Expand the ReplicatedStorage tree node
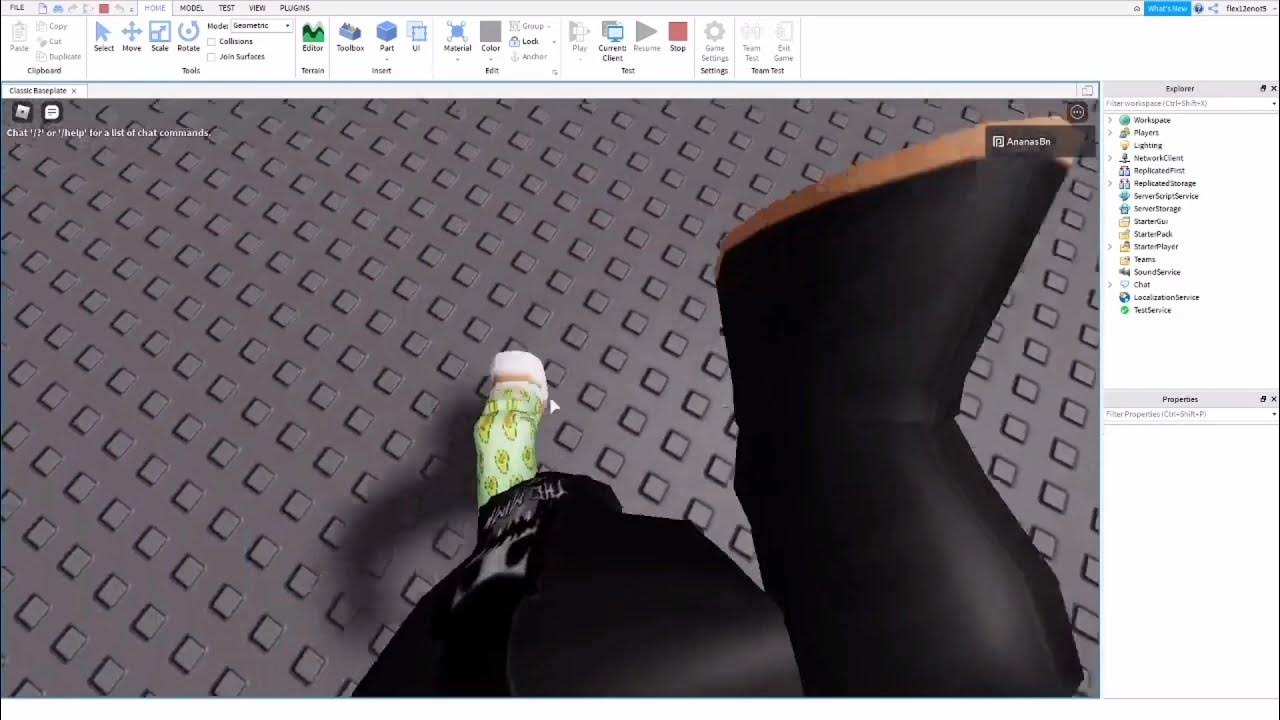Screen dimensions: 1280x720 click(1110, 183)
